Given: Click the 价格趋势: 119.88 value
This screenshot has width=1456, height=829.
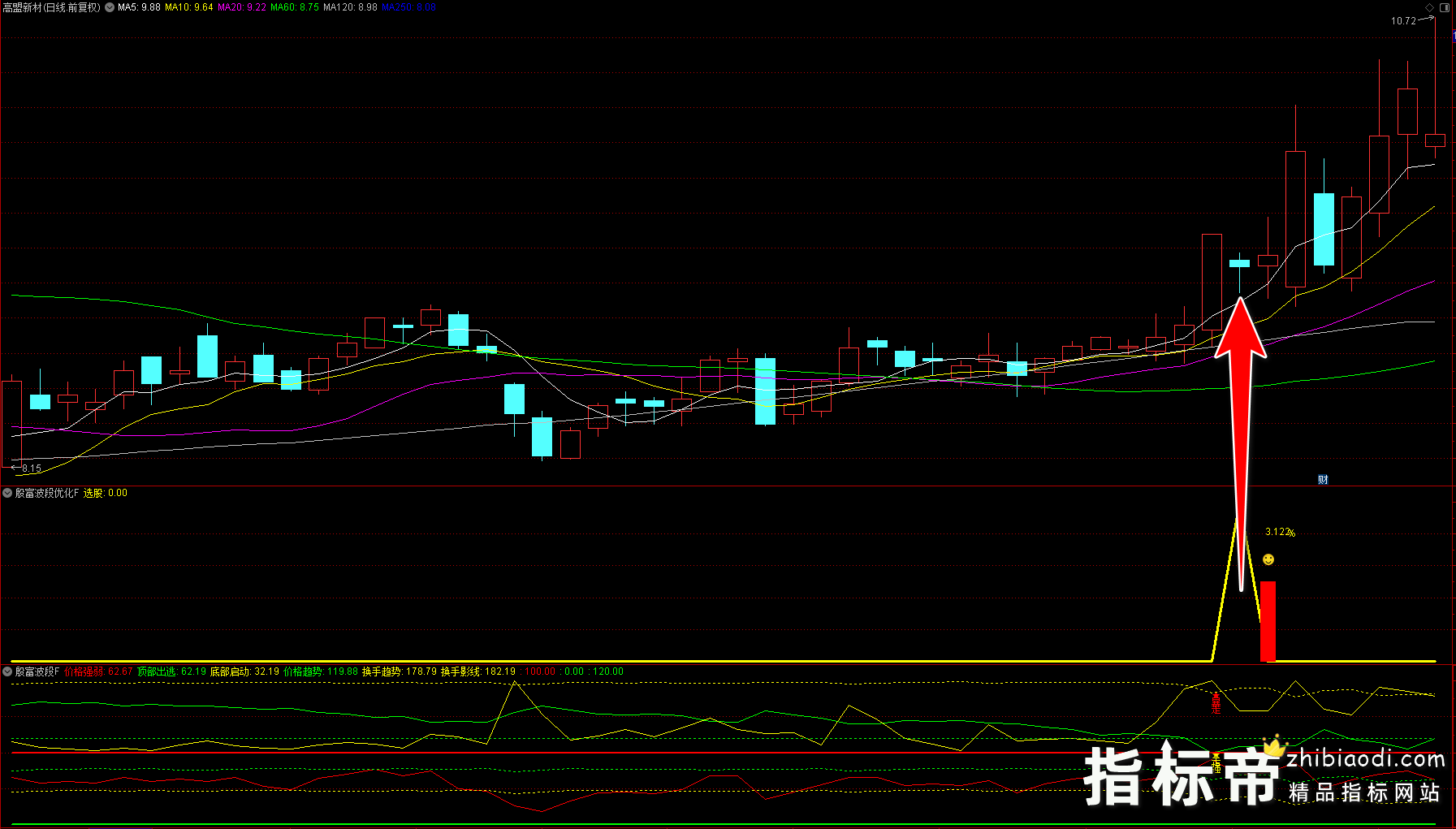Looking at the screenshot, I should pos(321,671).
